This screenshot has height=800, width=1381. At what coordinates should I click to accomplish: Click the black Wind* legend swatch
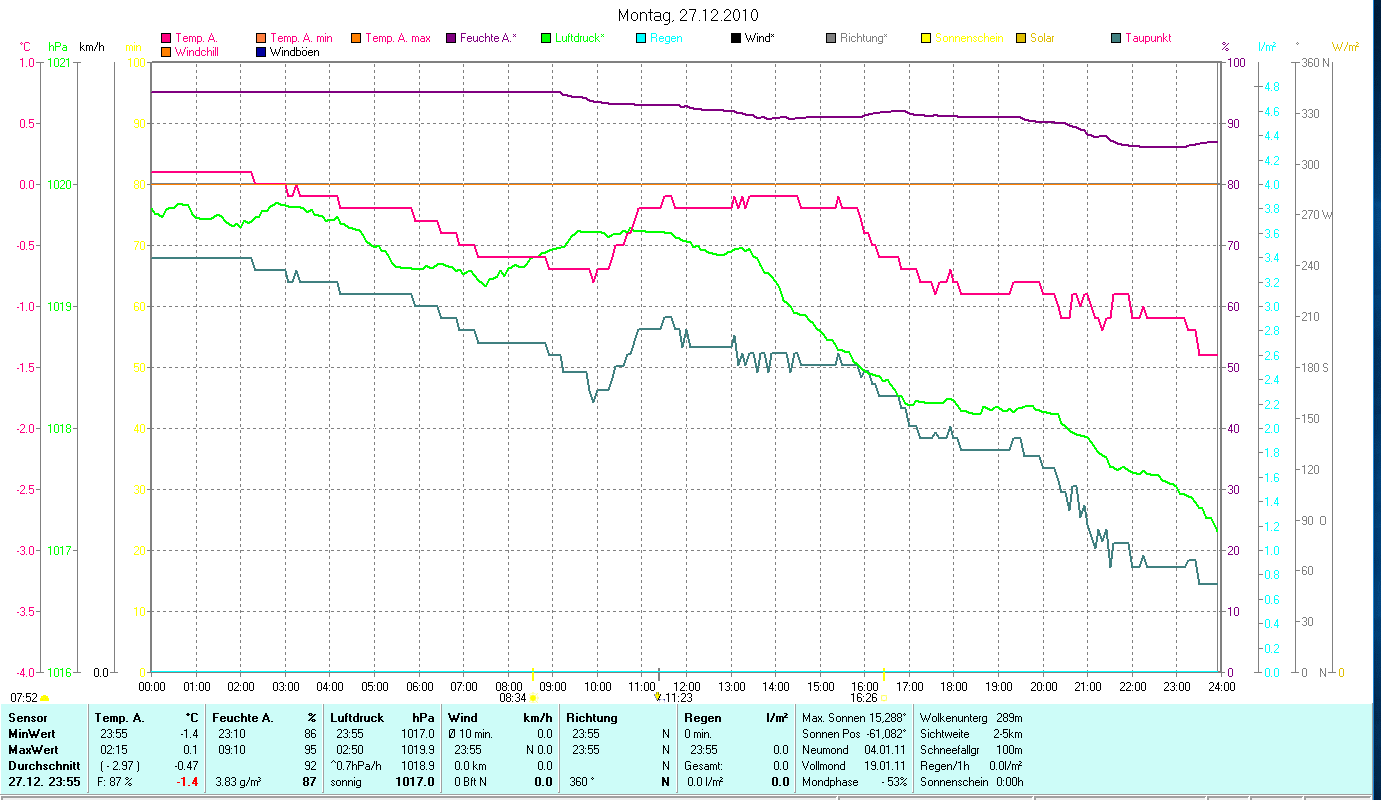coord(735,38)
